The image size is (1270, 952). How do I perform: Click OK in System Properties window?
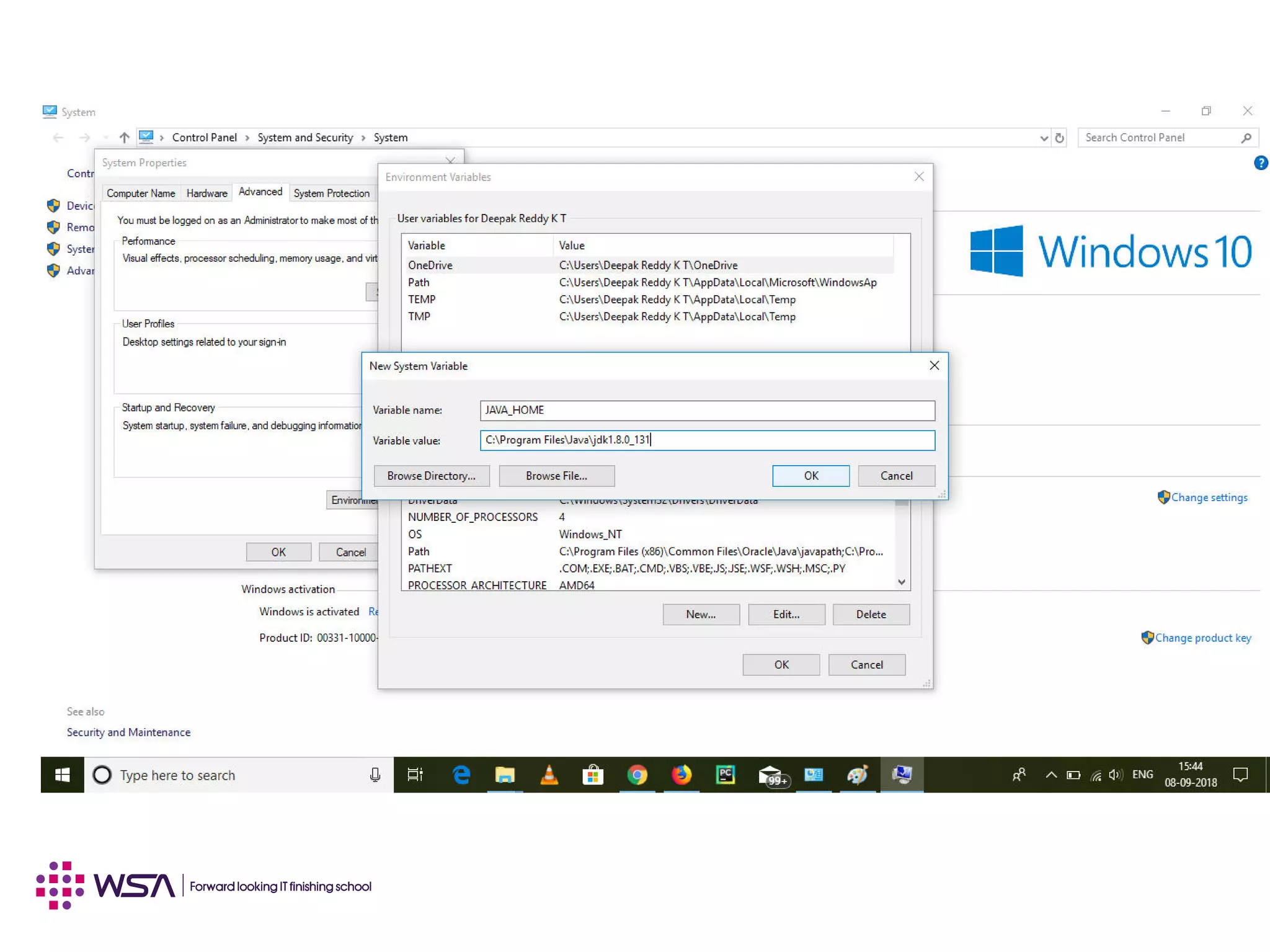point(278,552)
